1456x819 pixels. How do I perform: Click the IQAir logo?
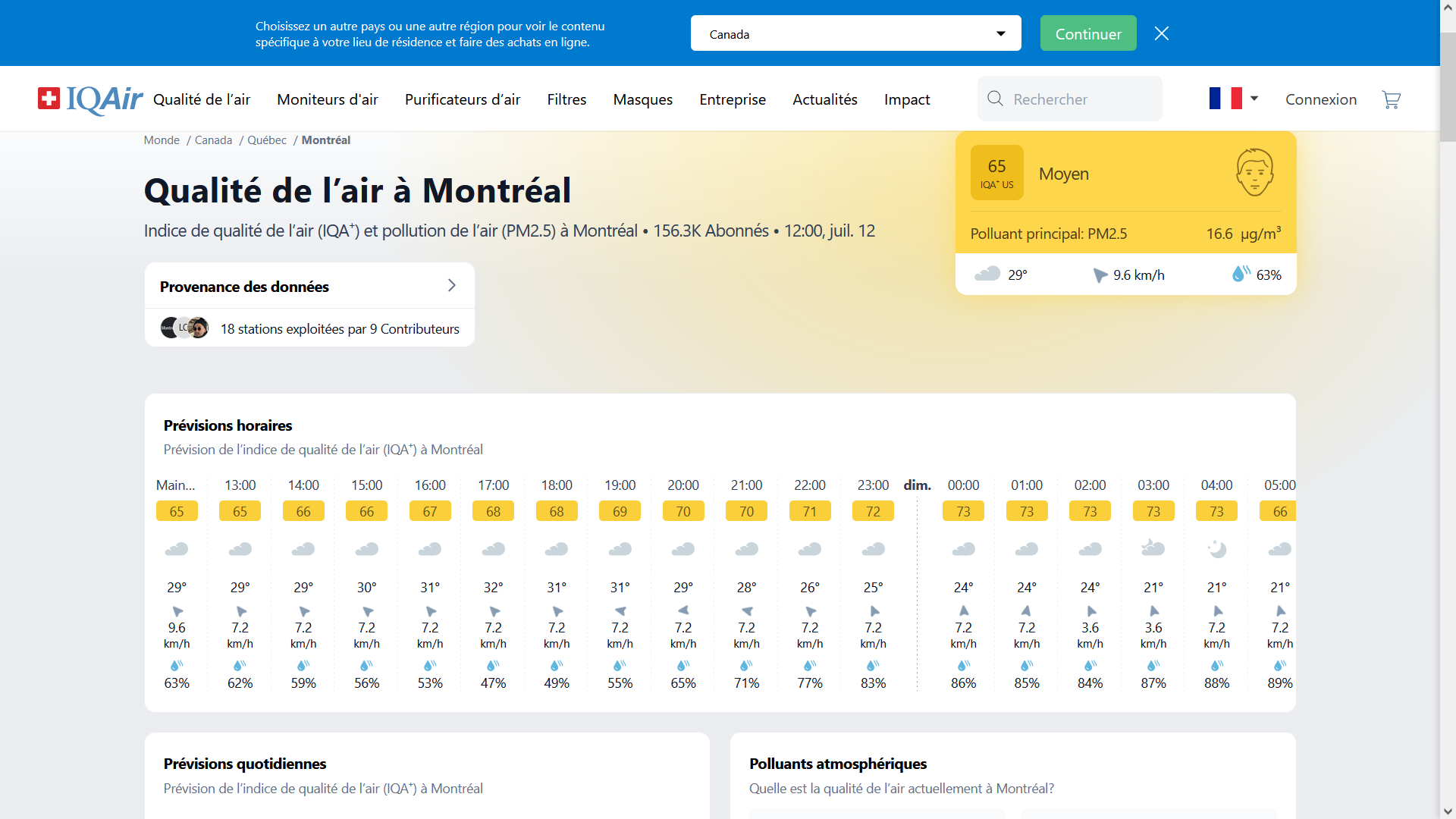point(90,99)
